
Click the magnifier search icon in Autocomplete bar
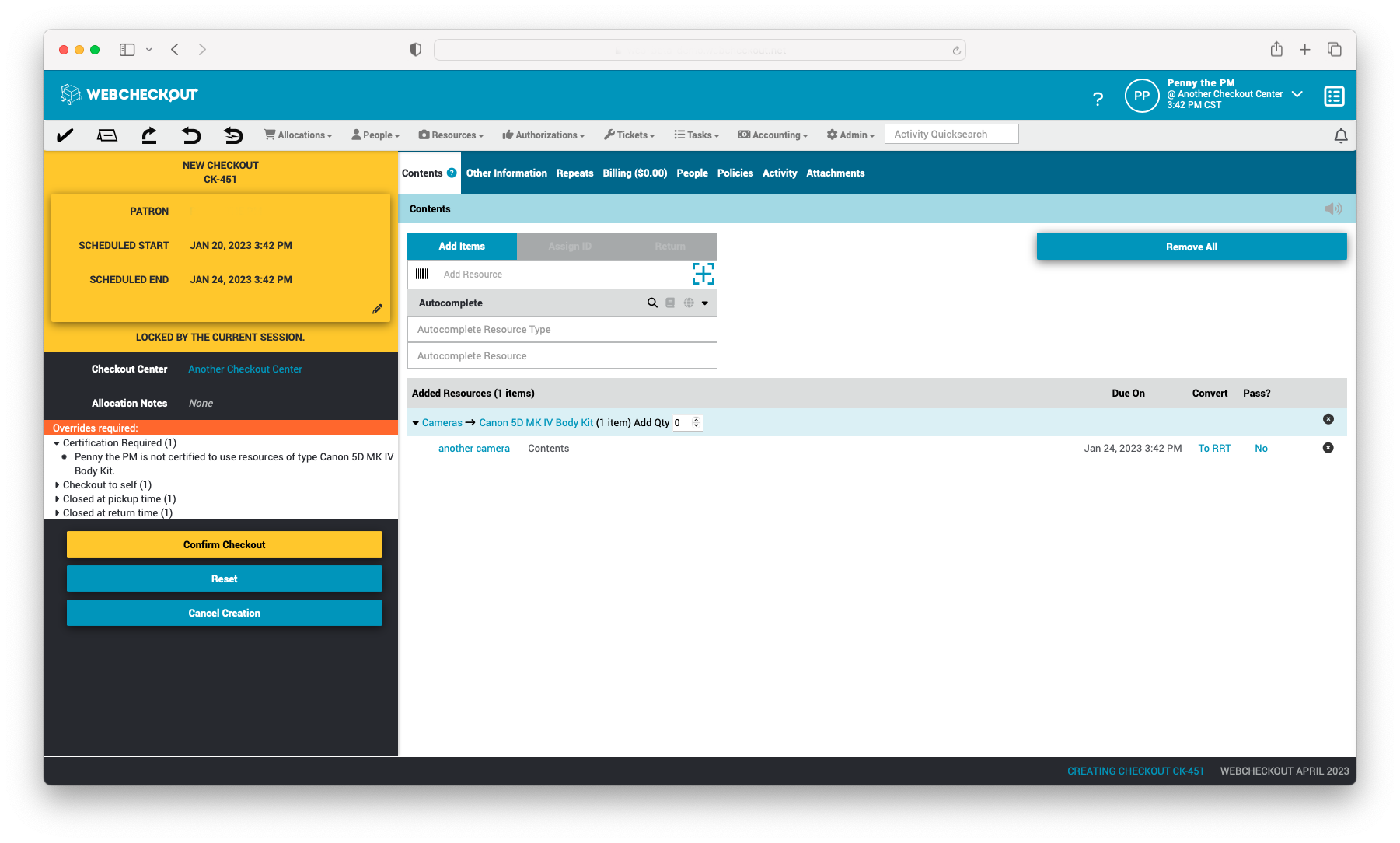click(x=652, y=303)
